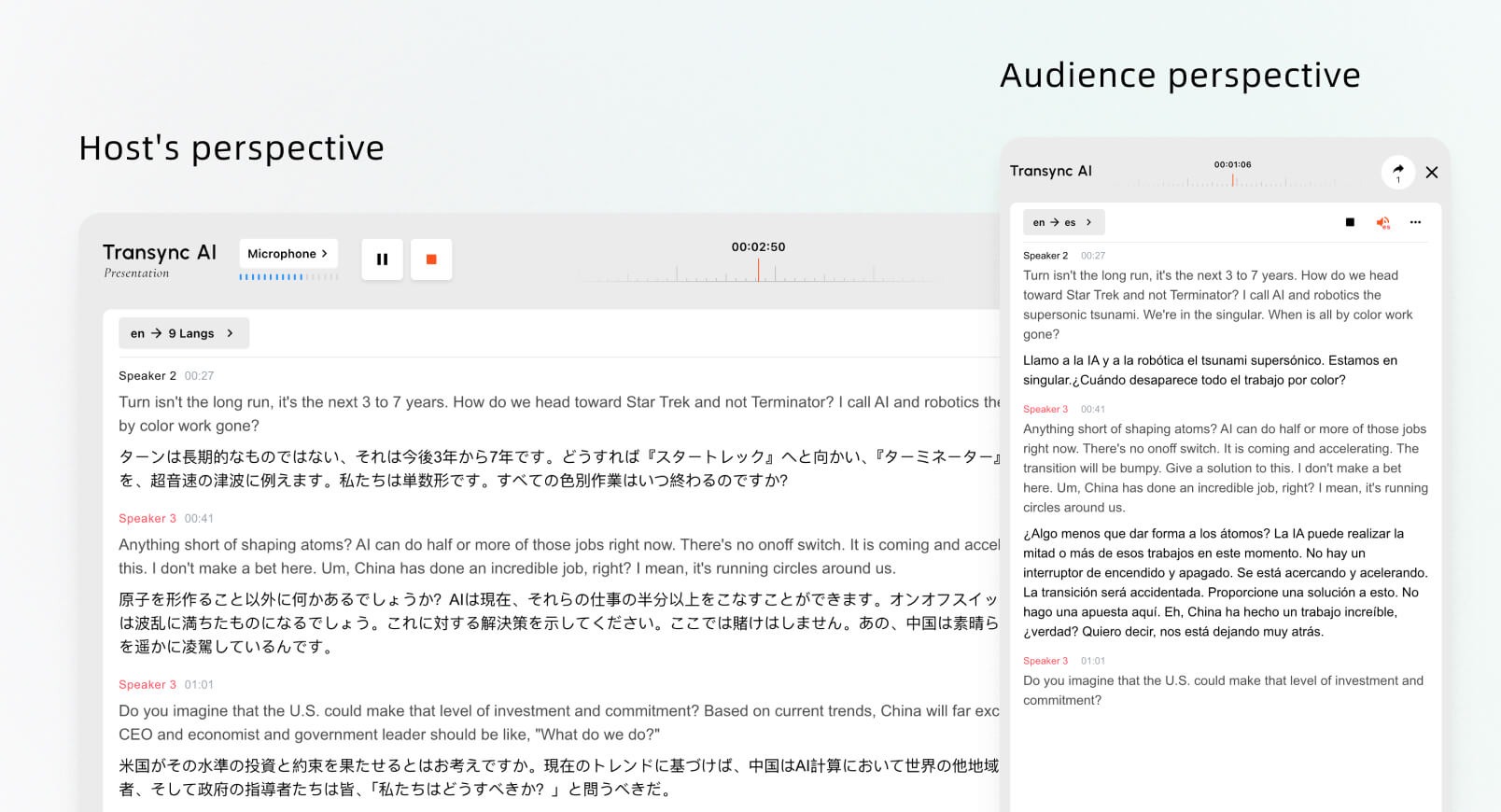Image resolution: width=1501 pixels, height=812 pixels.
Task: Select host's red Speaker 3 label at 01:01
Action: tap(147, 685)
